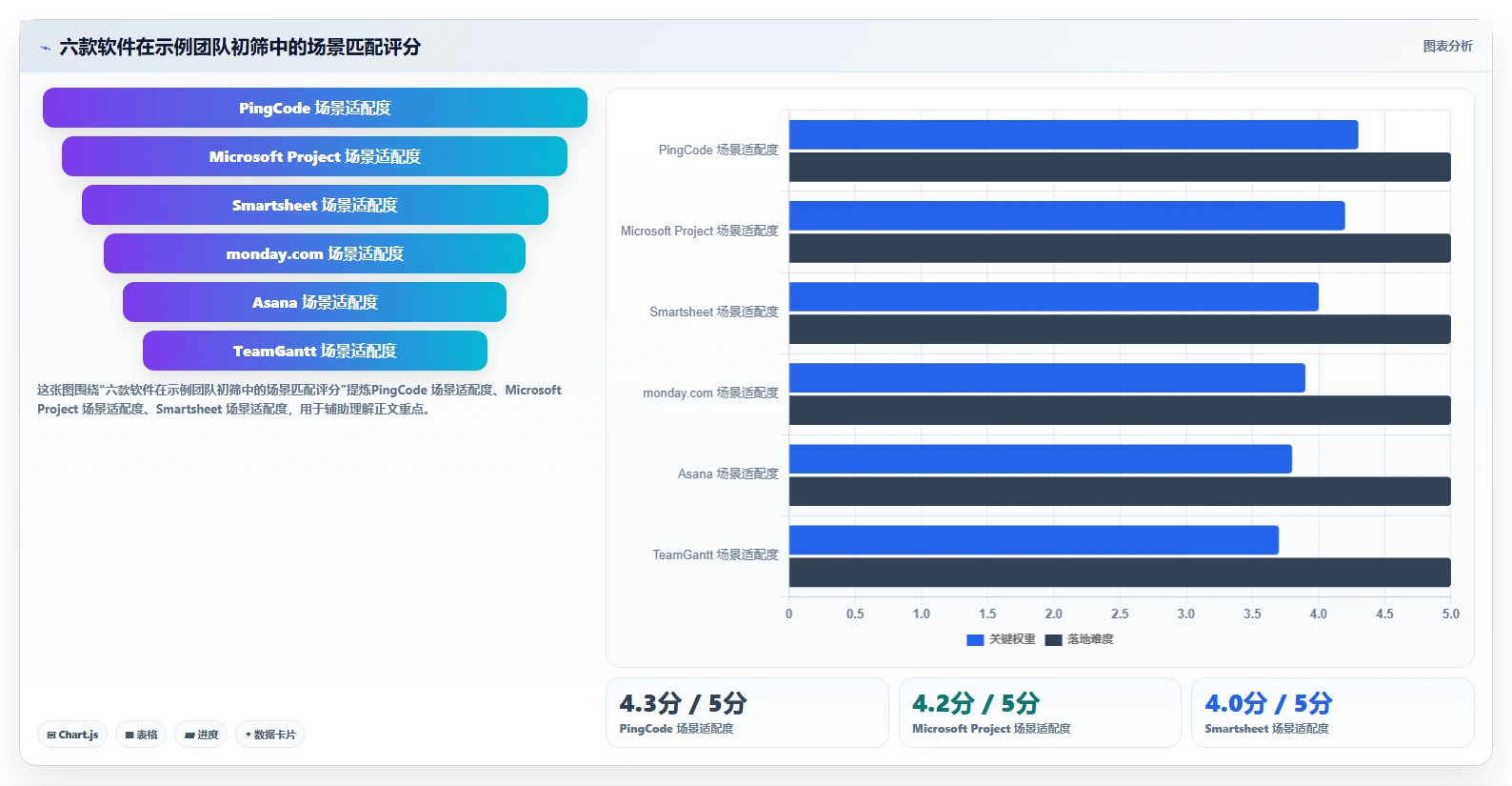This screenshot has height=786, width=1512.
Task: Click the 4.5 tick on the x-axis
Action: pyautogui.click(x=1384, y=615)
